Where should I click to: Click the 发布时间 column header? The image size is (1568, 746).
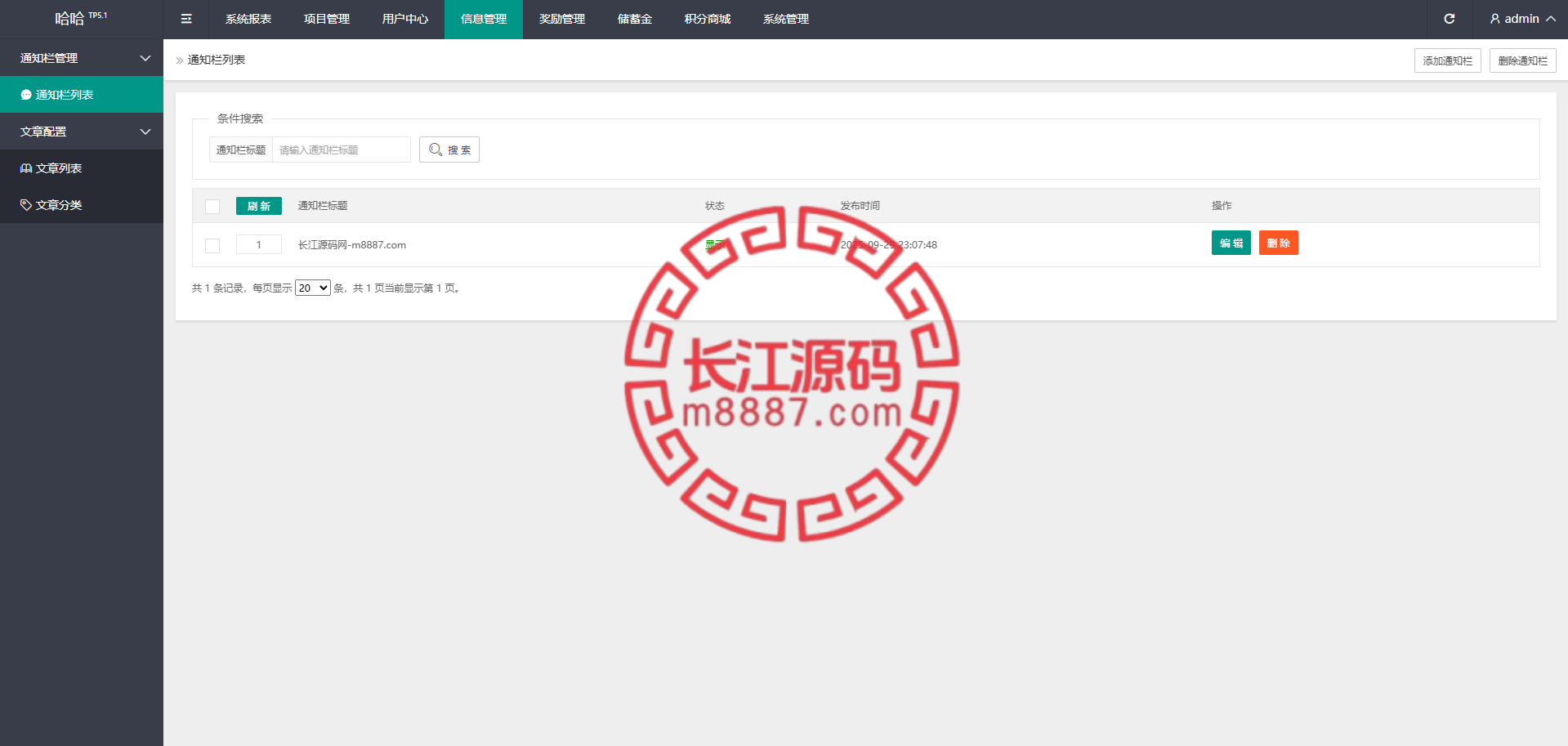pyautogui.click(x=860, y=206)
